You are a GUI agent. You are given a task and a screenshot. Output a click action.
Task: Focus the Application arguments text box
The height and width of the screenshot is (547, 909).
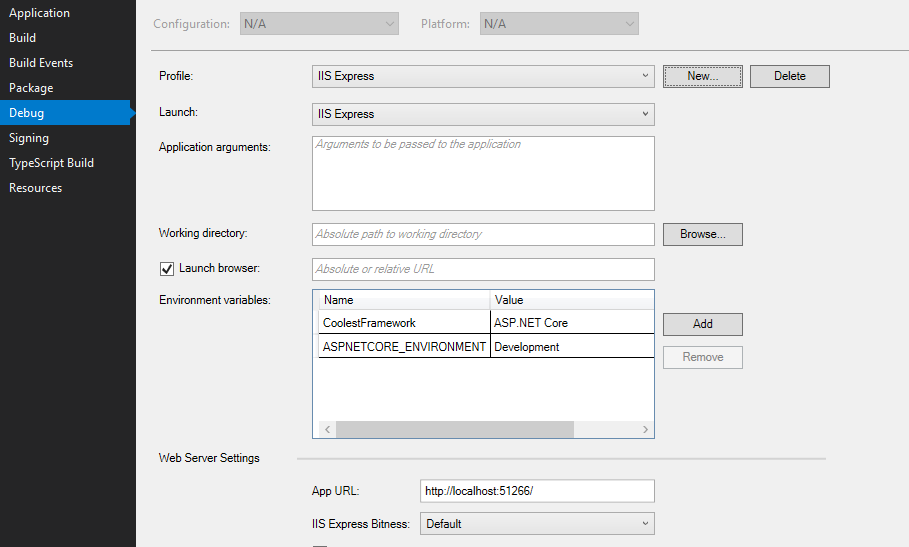pyautogui.click(x=483, y=173)
